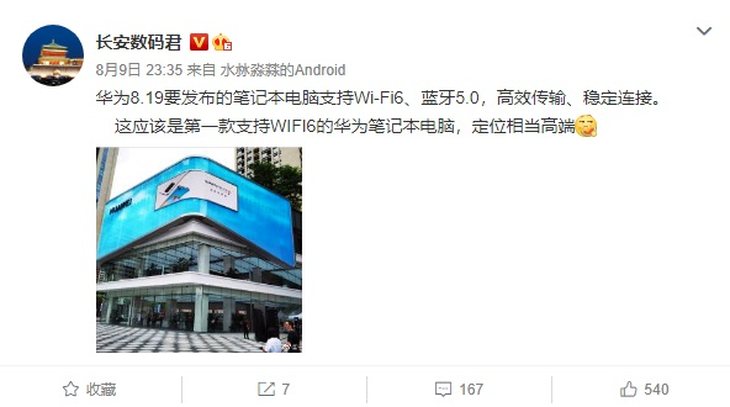Click the 收藏 label

point(101,389)
